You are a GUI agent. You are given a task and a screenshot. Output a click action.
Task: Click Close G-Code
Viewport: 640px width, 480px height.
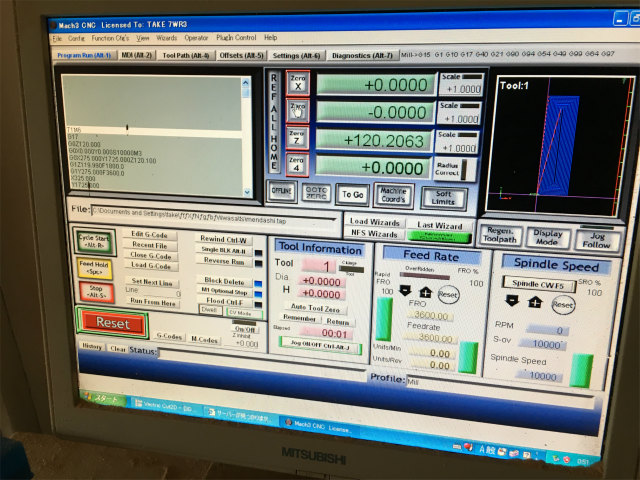(150, 256)
